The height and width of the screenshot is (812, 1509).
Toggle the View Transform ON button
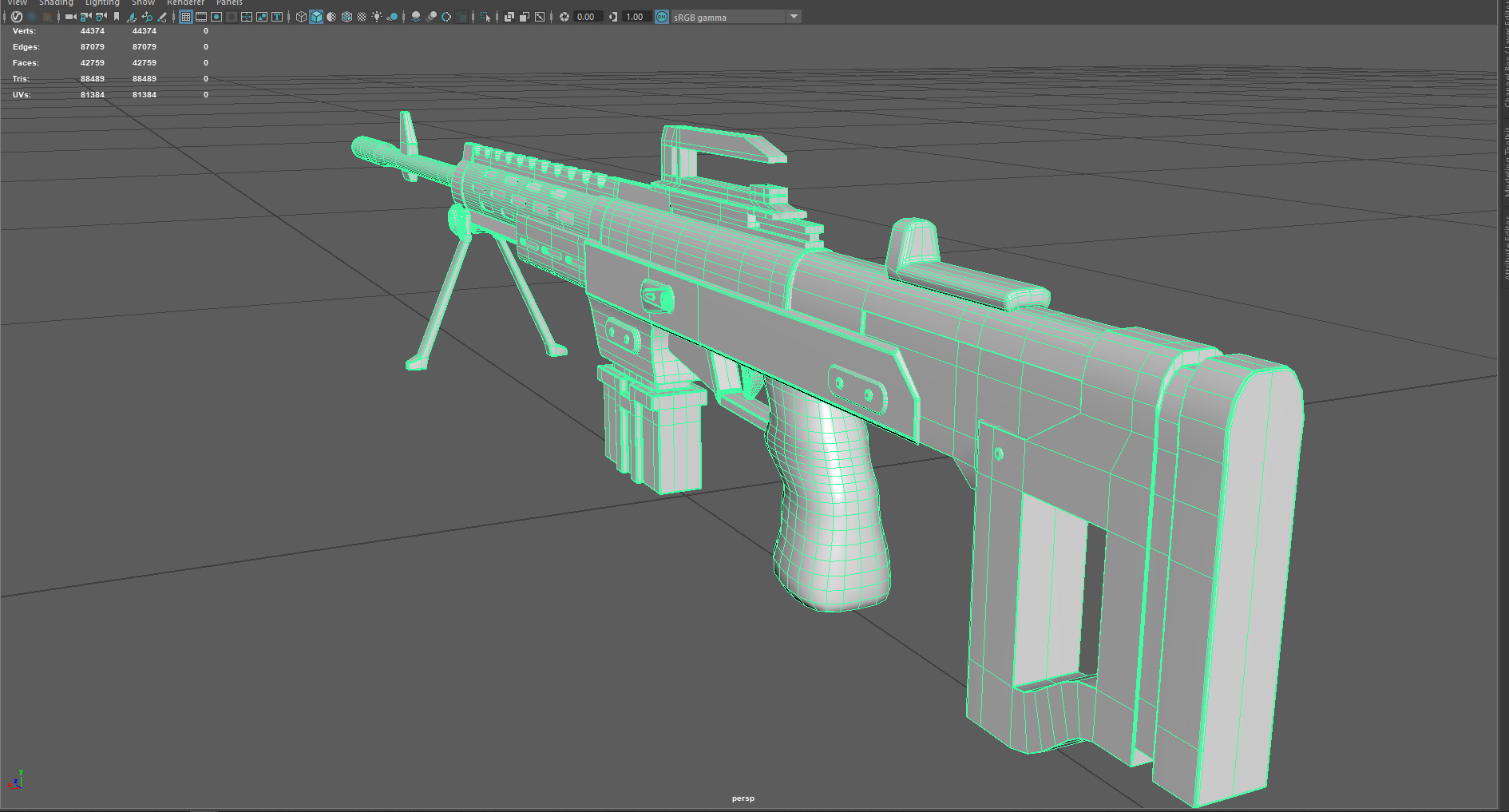[662, 17]
